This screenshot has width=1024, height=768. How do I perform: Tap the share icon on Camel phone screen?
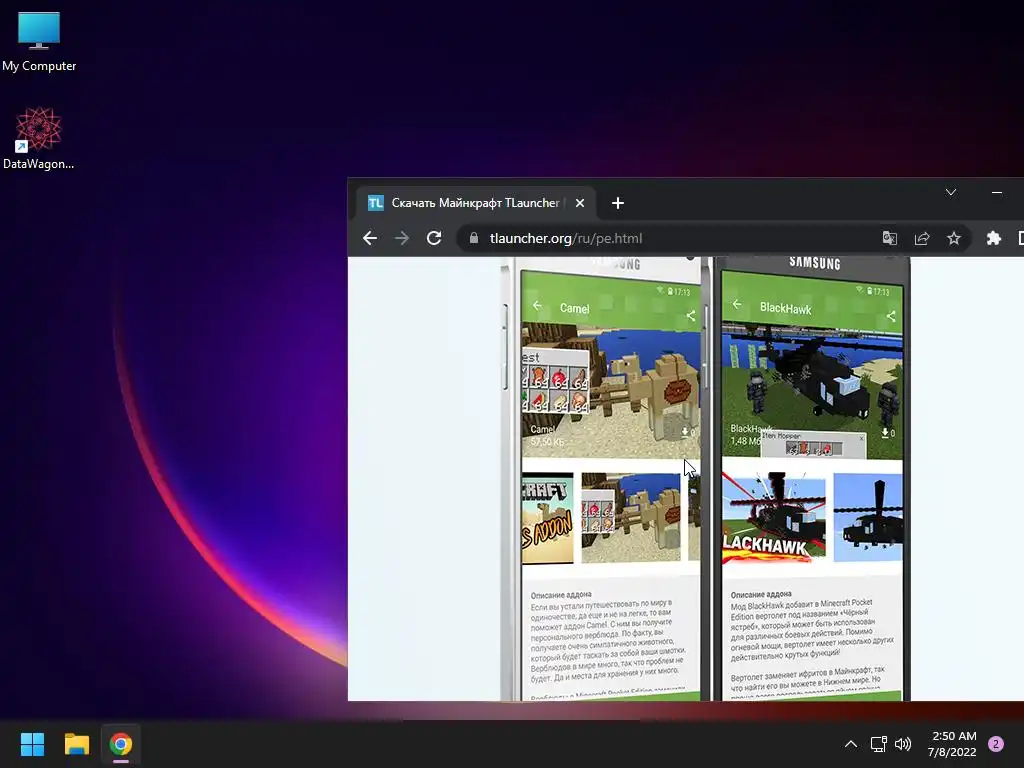(690, 316)
